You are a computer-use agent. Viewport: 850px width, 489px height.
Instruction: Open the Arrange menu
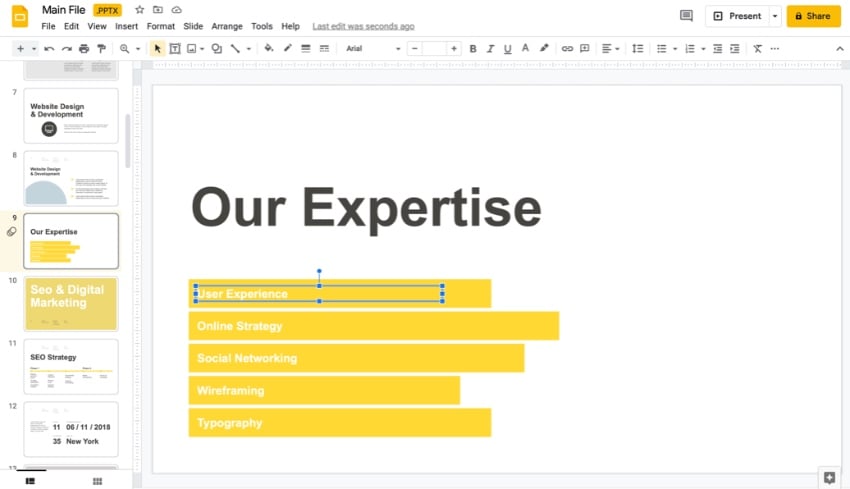(227, 26)
